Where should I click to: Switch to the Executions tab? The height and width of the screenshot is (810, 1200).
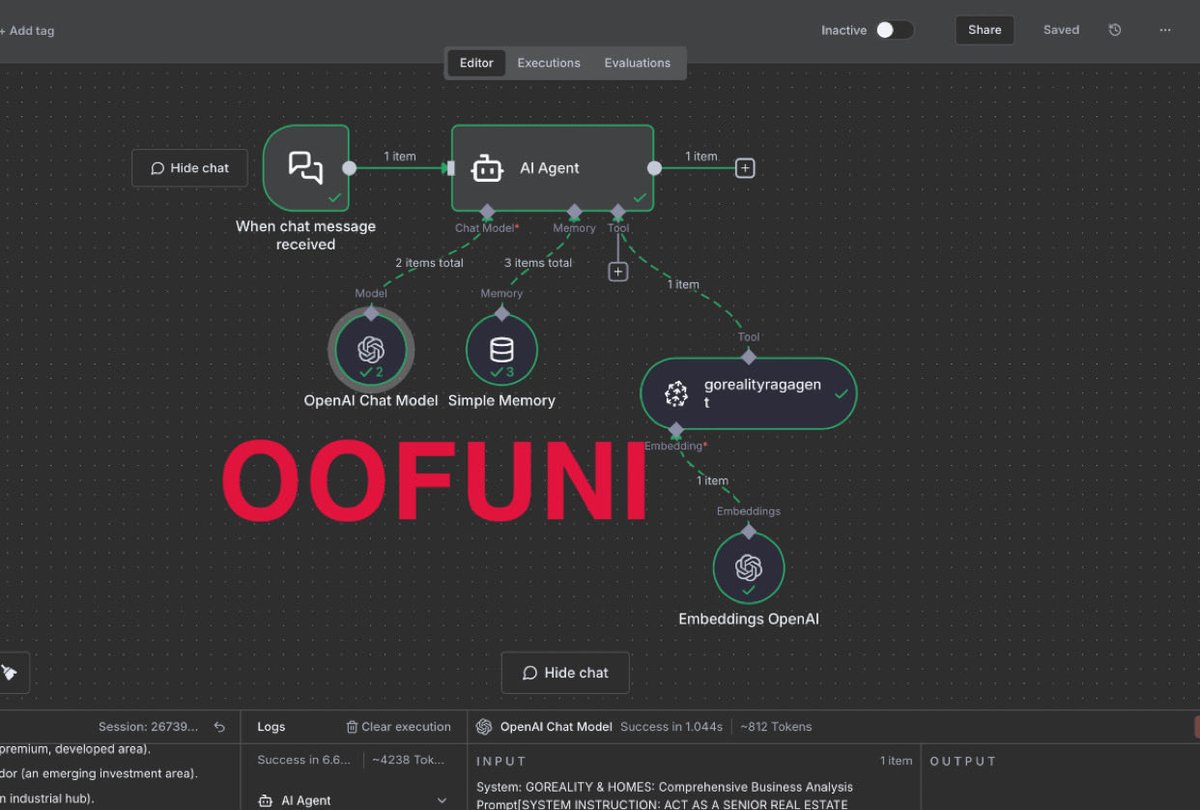(x=548, y=62)
